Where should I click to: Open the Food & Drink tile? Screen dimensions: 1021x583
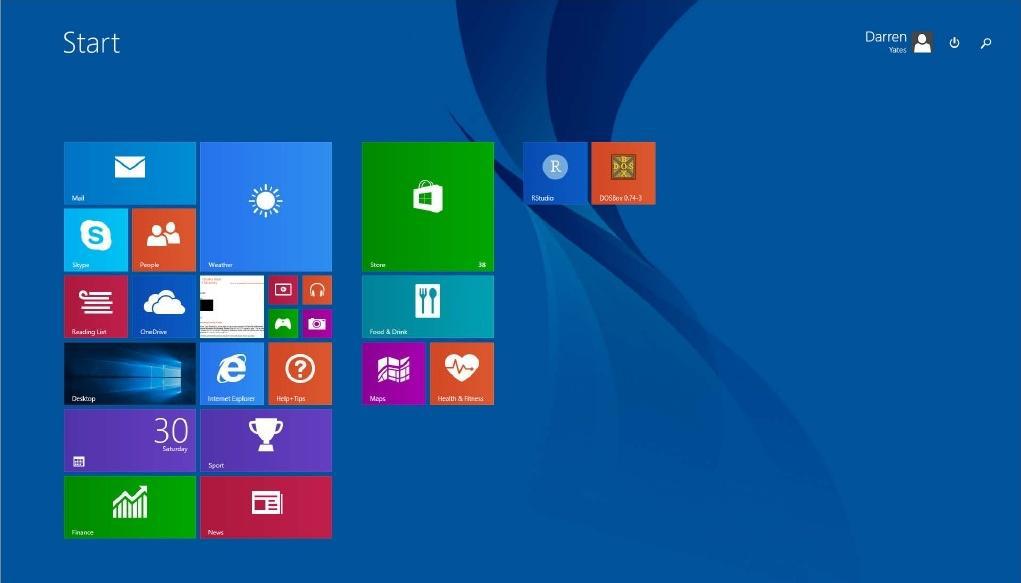point(428,307)
